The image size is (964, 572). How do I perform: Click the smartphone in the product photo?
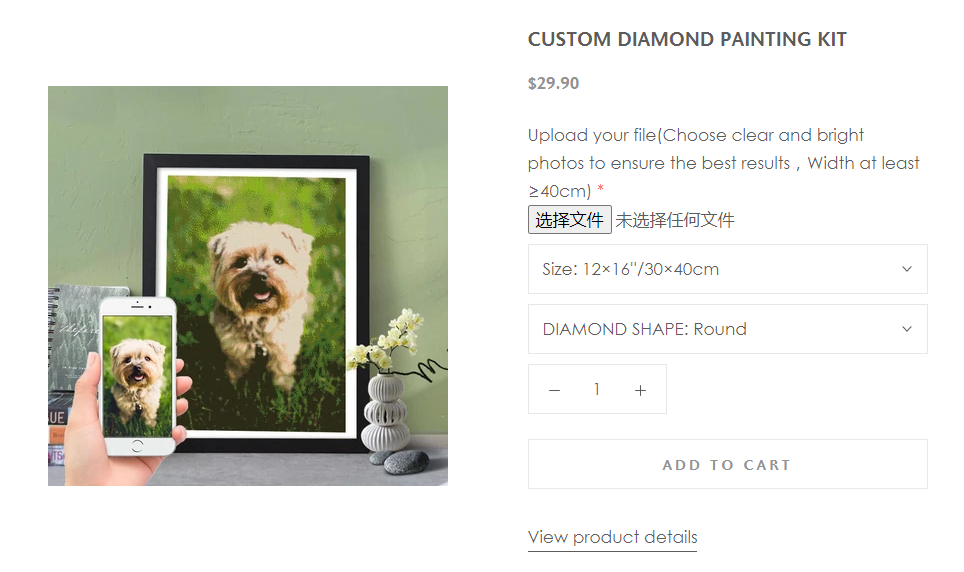pyautogui.click(x=138, y=376)
